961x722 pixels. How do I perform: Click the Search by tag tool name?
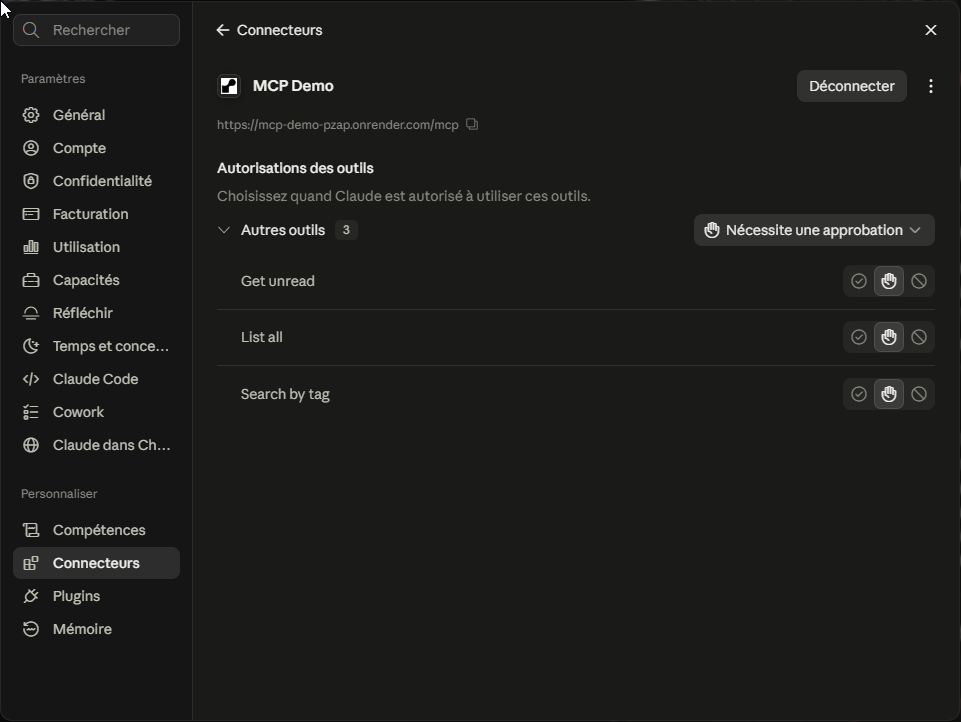click(x=285, y=394)
